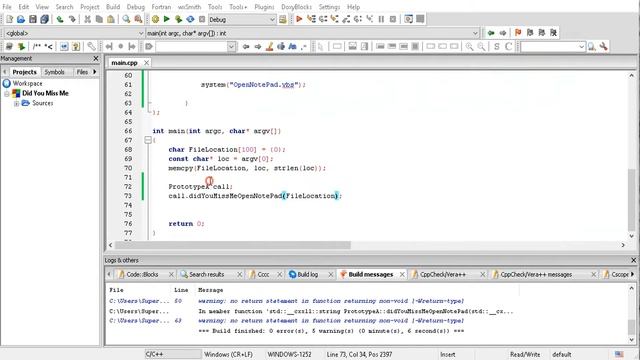Click the highlight marker icon
640x360 pixels.
(269, 47)
